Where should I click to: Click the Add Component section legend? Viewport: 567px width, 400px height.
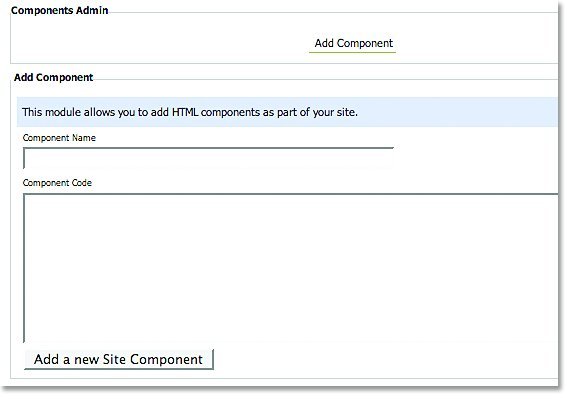(54, 77)
